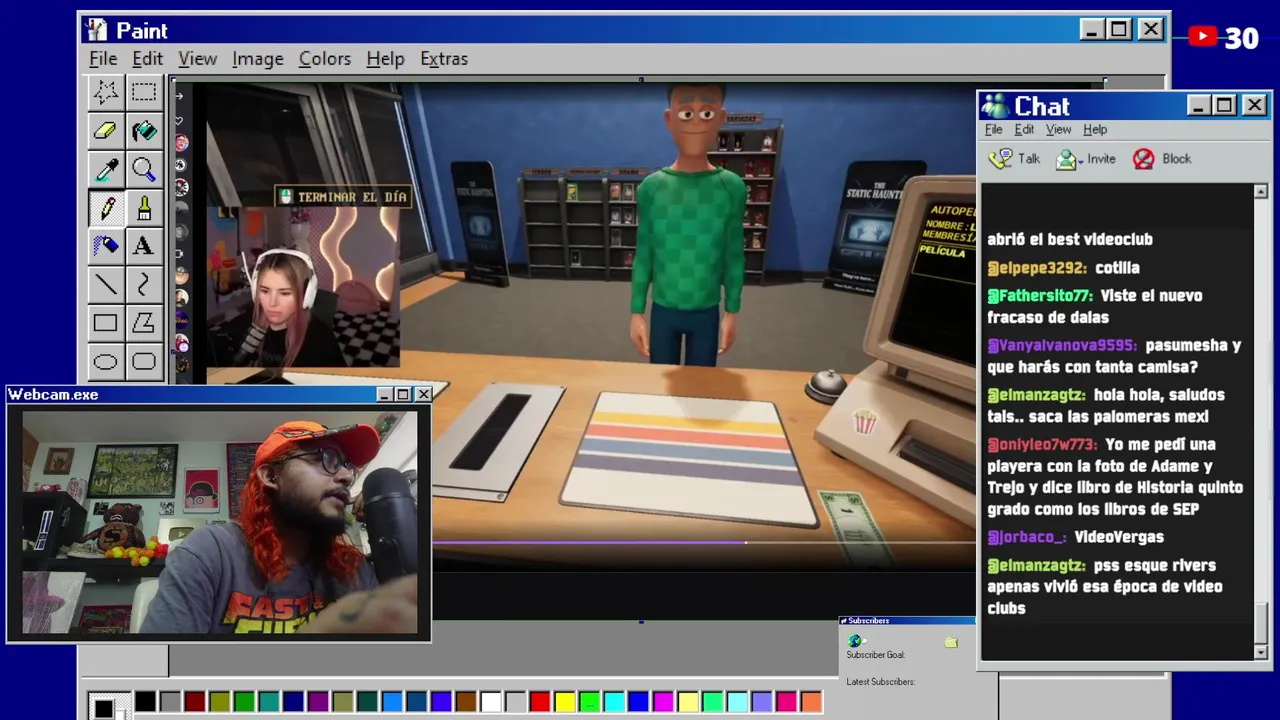
Task: Click the Latest Subscribers label
Action: [880, 682]
